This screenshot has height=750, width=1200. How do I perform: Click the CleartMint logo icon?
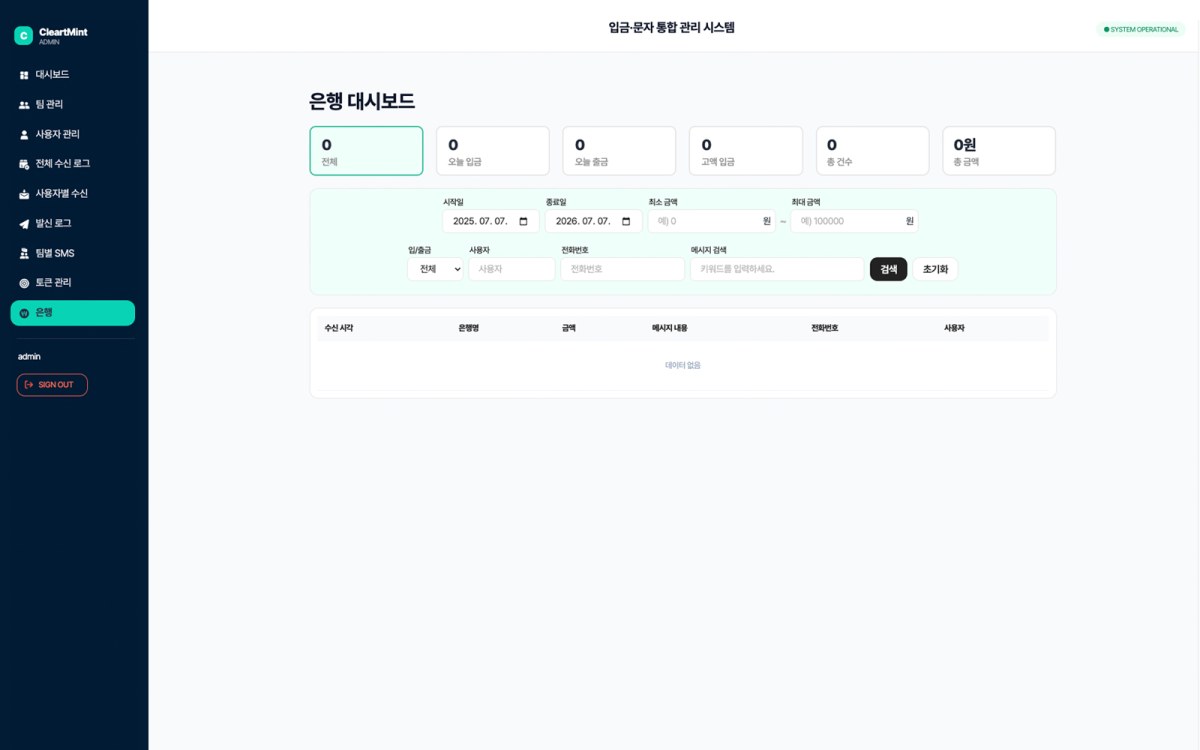tap(23, 36)
